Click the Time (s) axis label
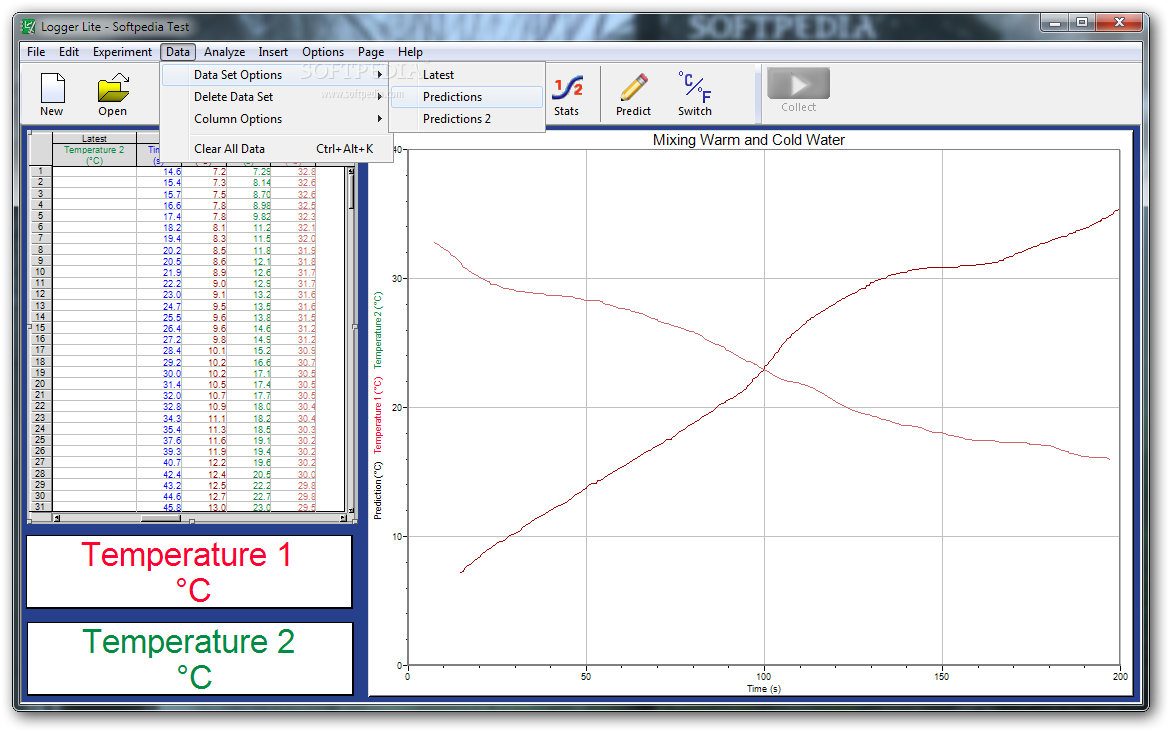The image size is (1170, 732). pyautogui.click(x=763, y=689)
